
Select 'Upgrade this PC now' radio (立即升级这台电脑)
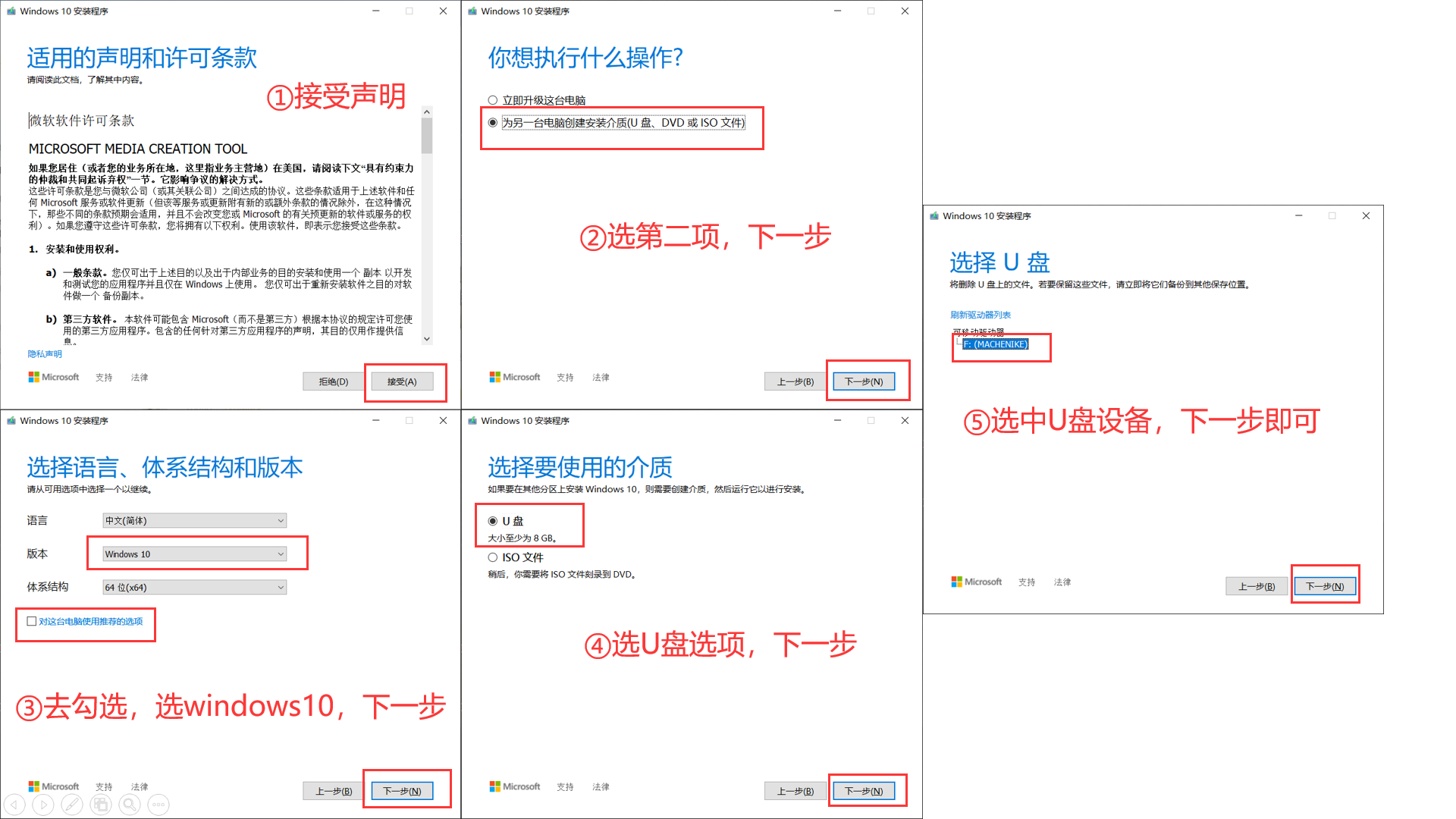pos(493,100)
